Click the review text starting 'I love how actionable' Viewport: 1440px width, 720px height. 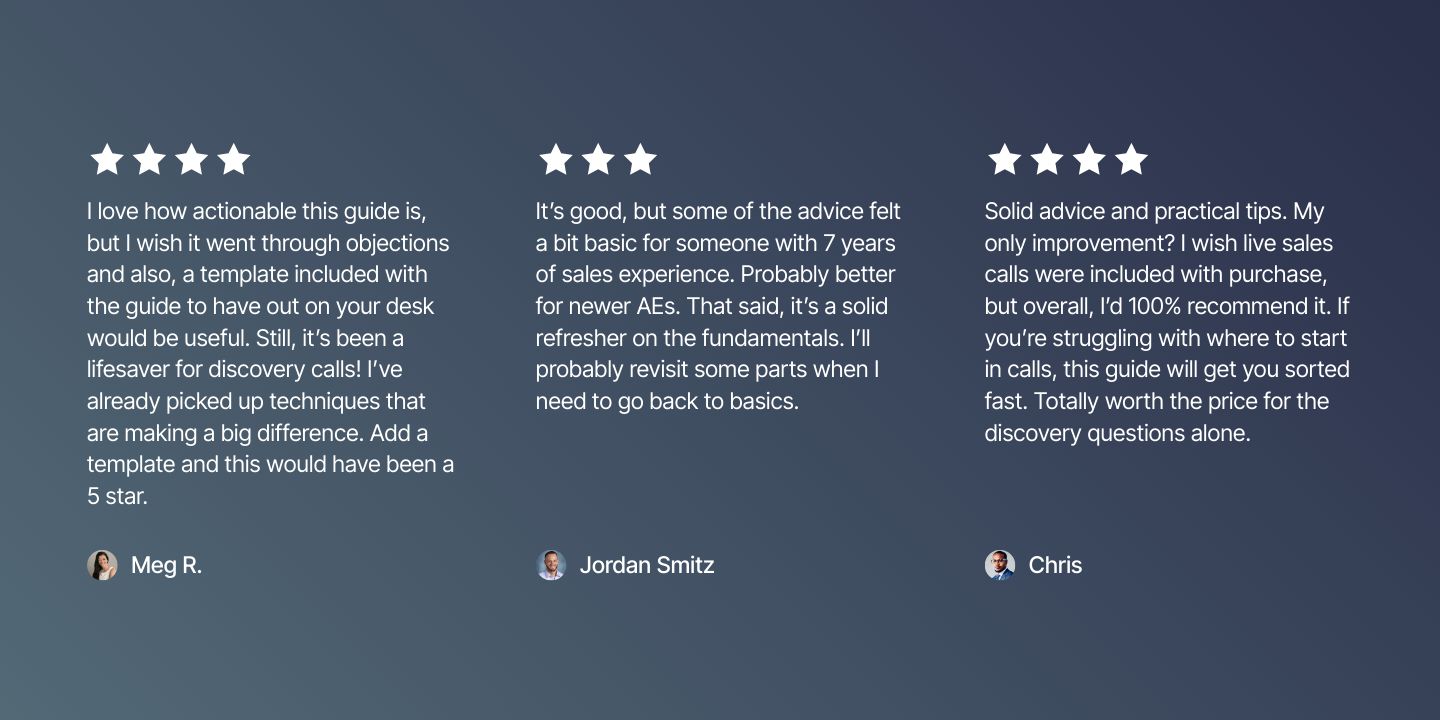coord(270,353)
